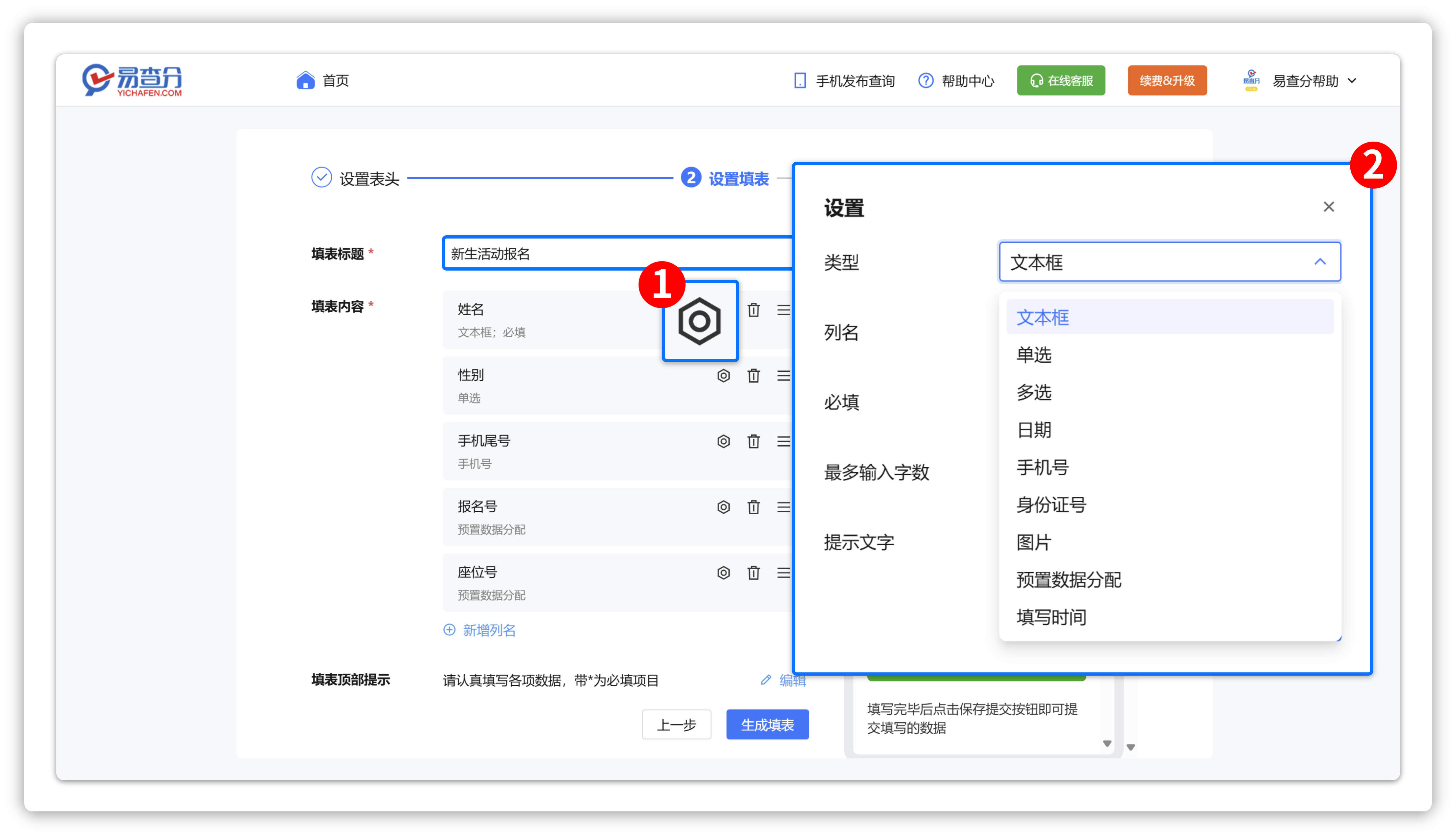Viewport: 1456px width, 837px height.
Task: Click the 续费&升级 button
Action: tap(1167, 80)
